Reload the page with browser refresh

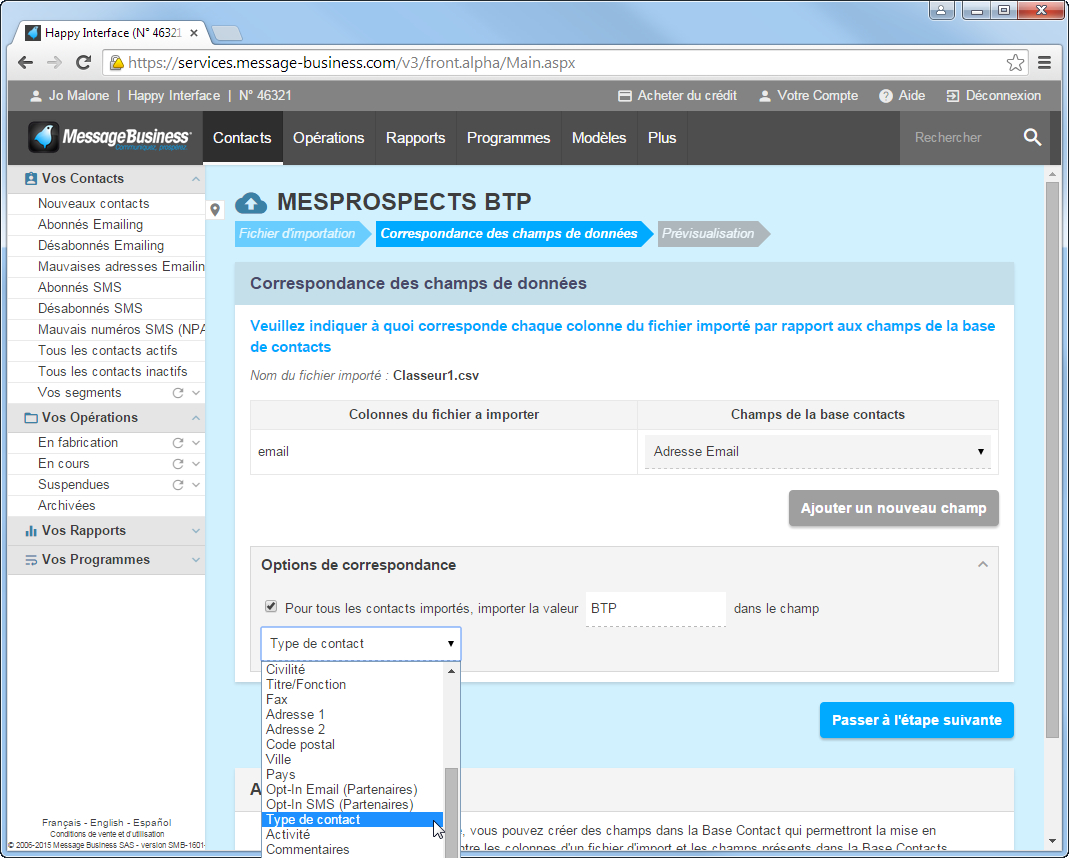(84, 63)
